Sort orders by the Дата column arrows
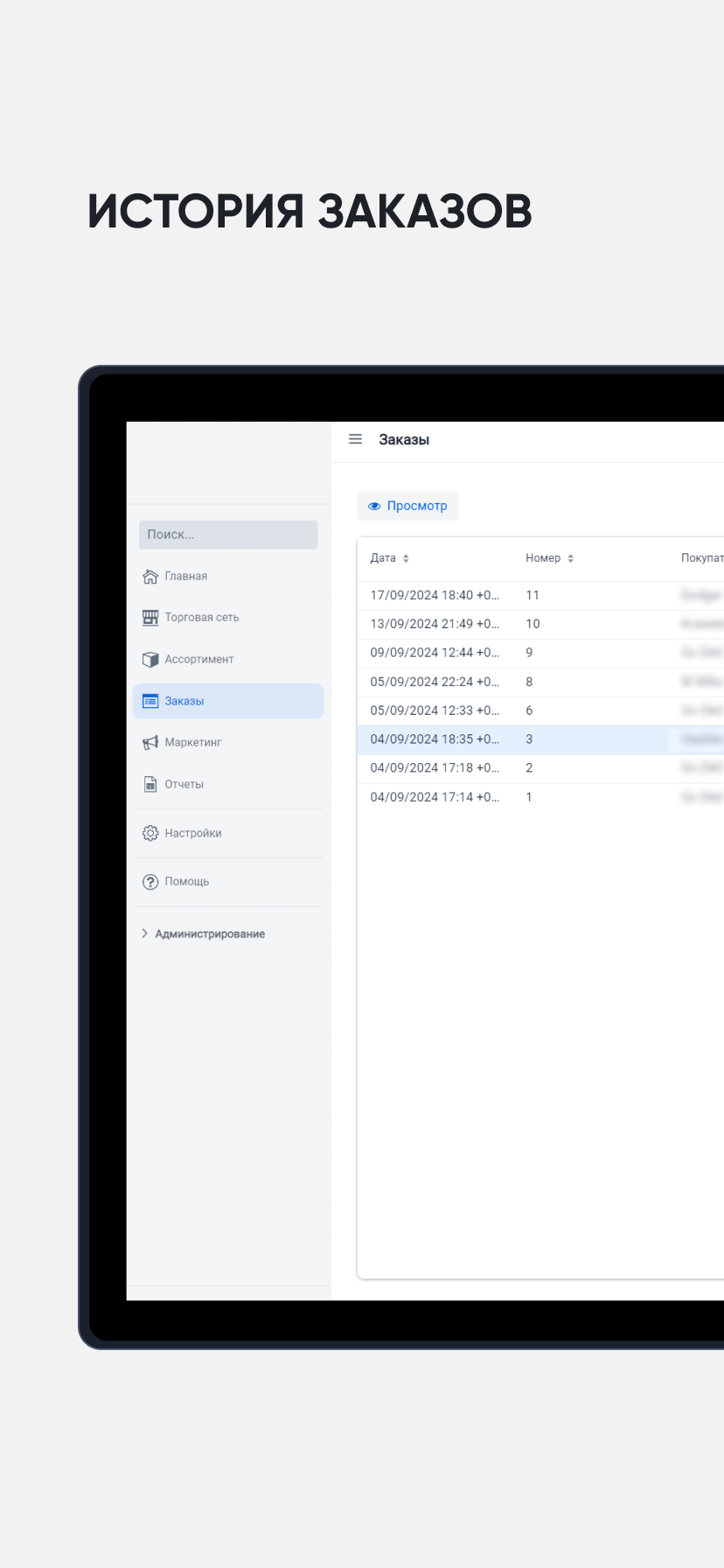This screenshot has height=1568, width=724. click(x=406, y=558)
